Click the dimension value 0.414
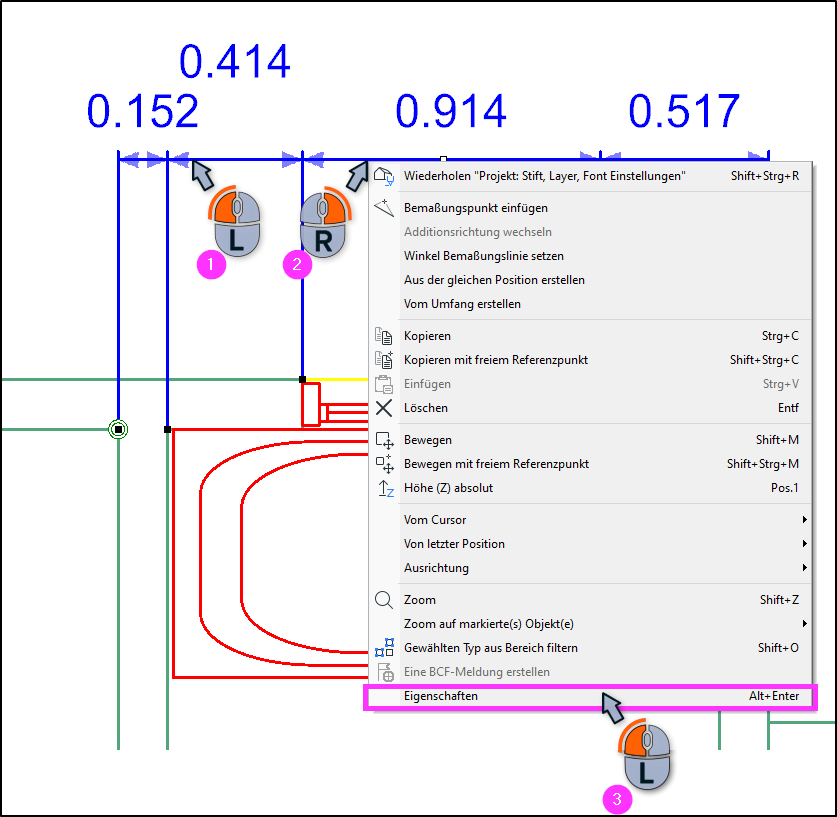The image size is (837, 817). [235, 61]
